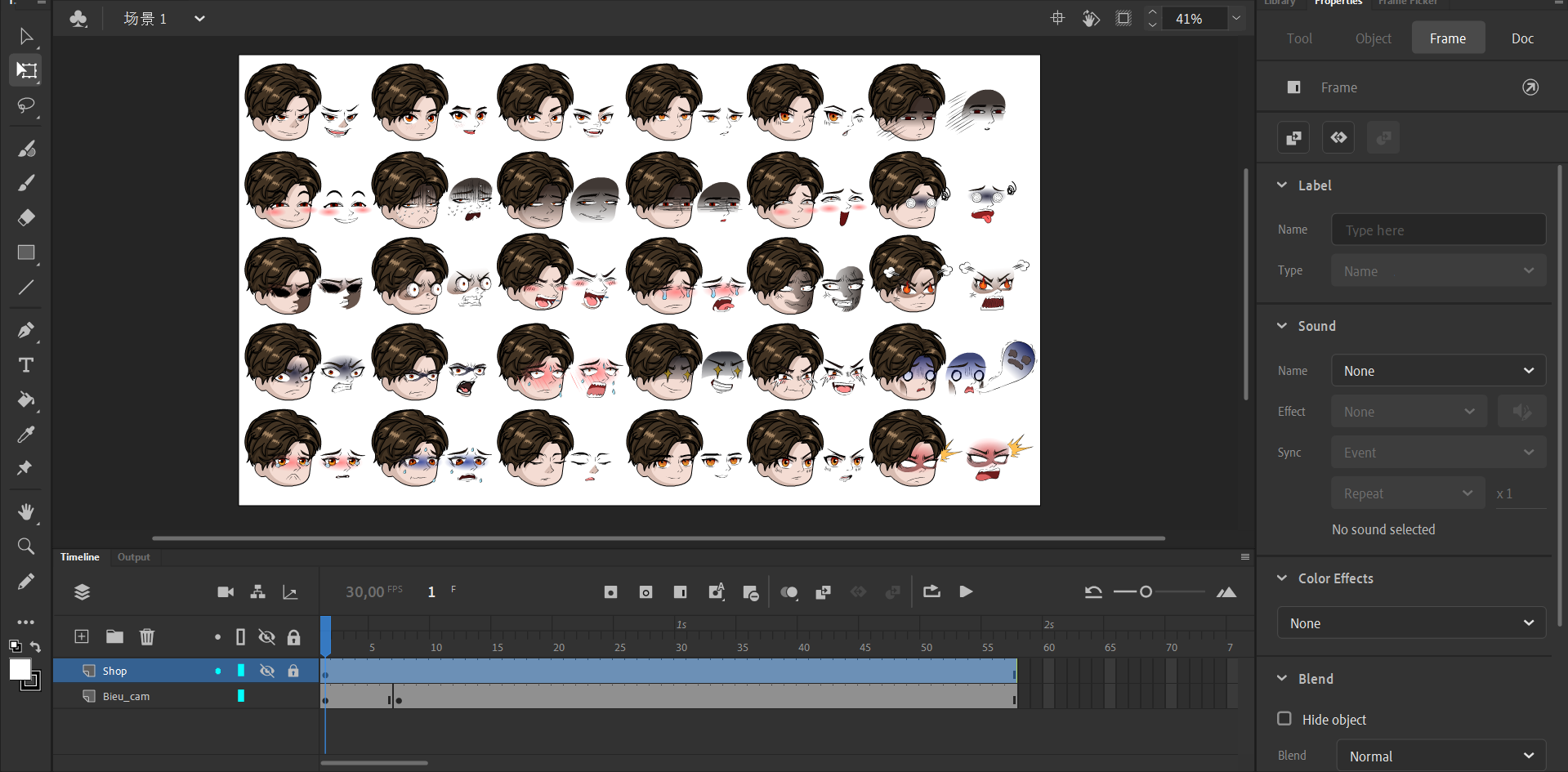Collapse the Label section
The image size is (1568, 772).
point(1282,185)
